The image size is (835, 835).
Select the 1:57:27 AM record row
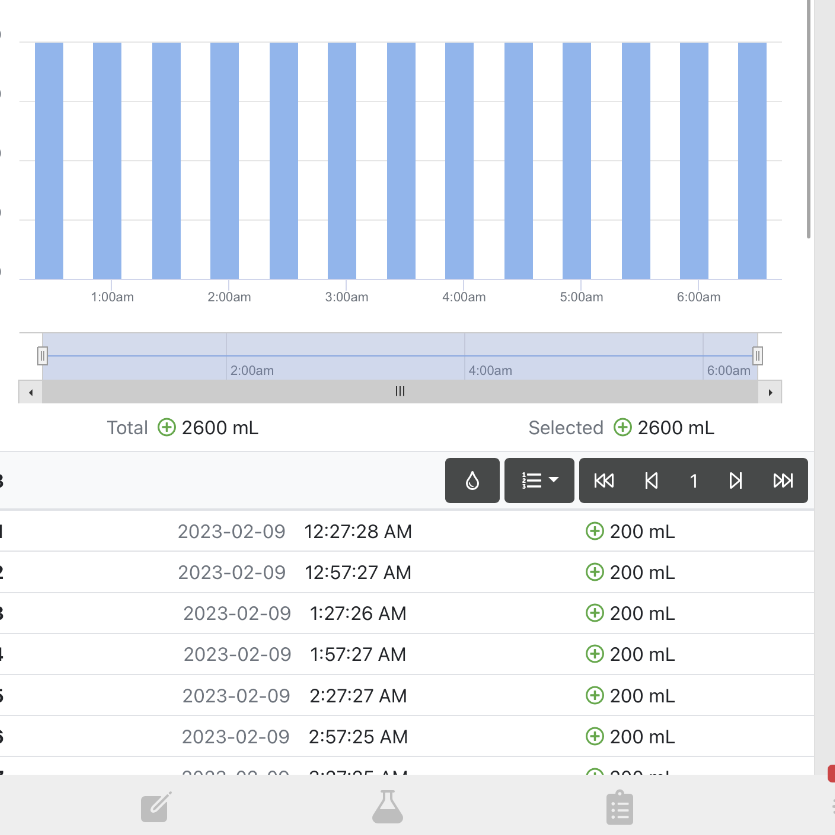tap(407, 654)
